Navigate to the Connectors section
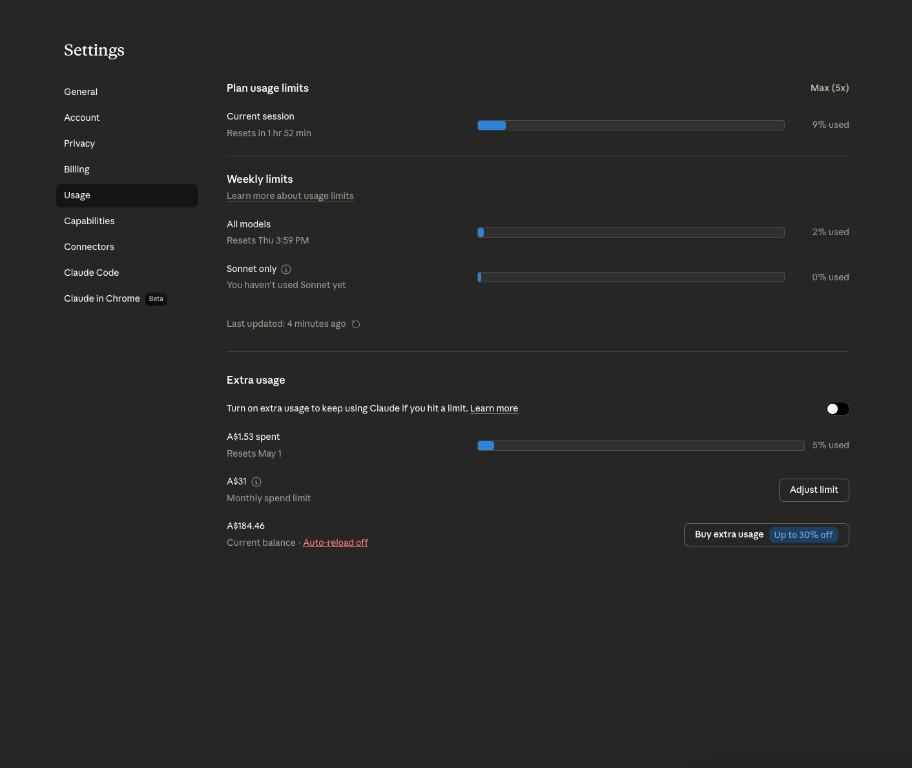Screen dimensions: 912x768 tap(89, 247)
